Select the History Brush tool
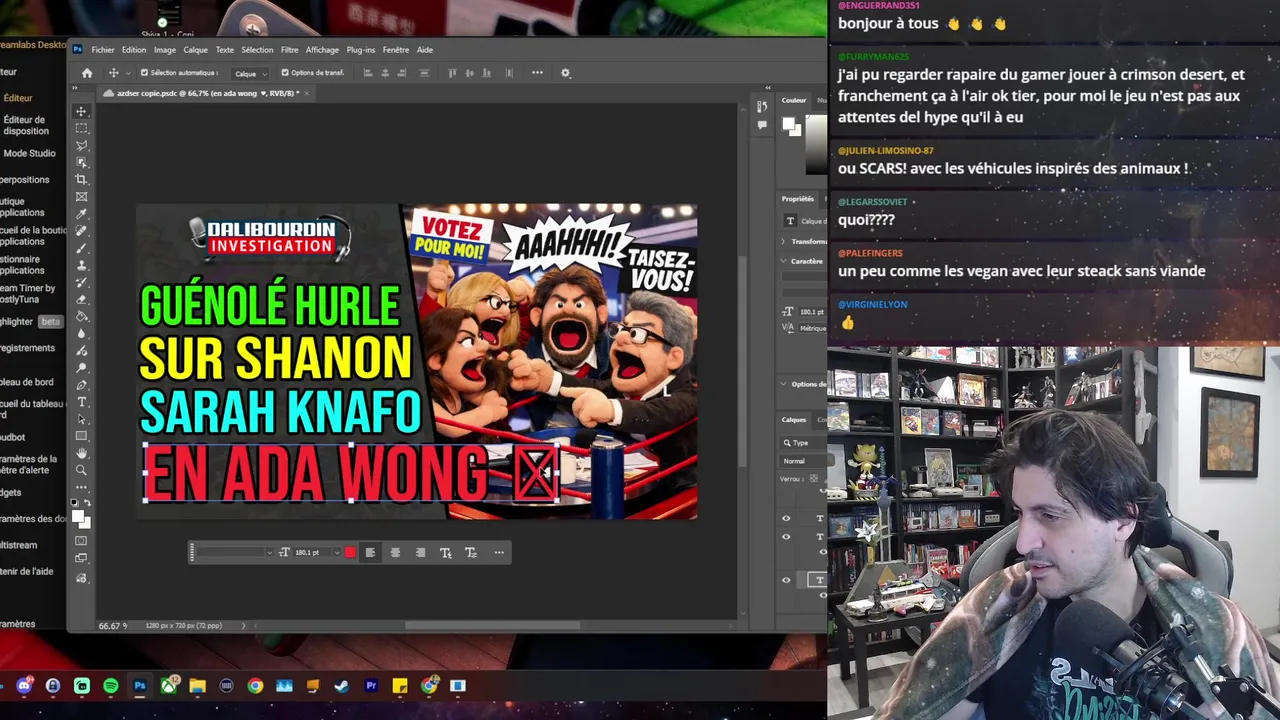This screenshot has width=1280, height=720. (x=81, y=283)
